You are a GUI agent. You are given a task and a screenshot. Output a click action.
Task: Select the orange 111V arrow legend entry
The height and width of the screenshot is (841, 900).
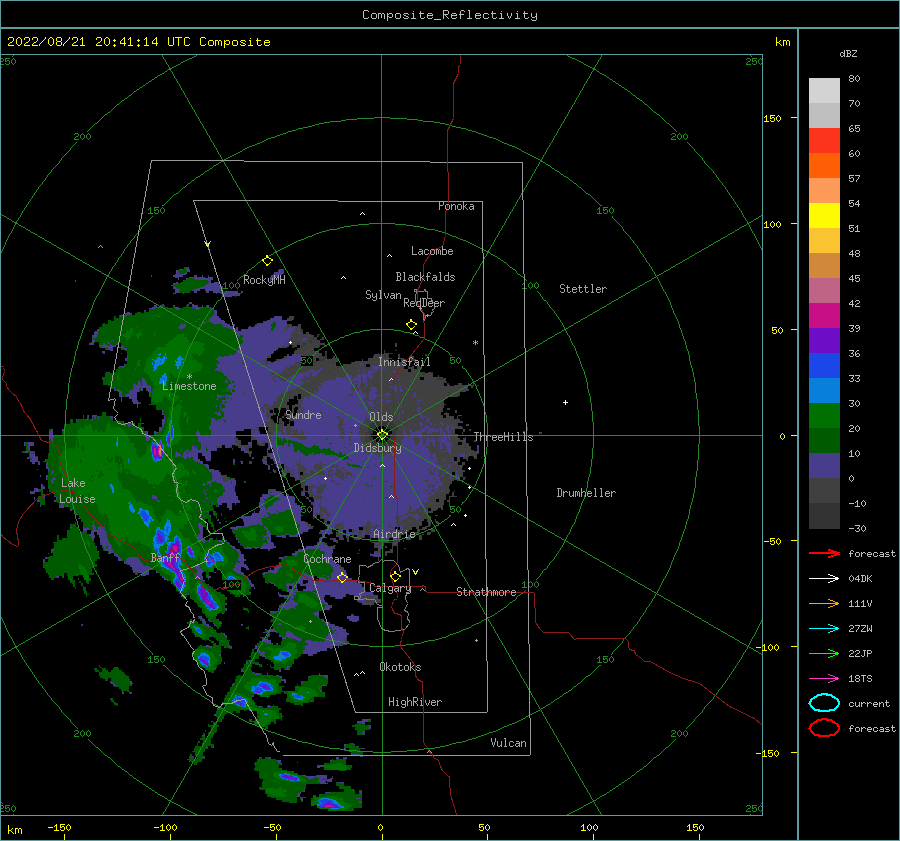coord(824,603)
